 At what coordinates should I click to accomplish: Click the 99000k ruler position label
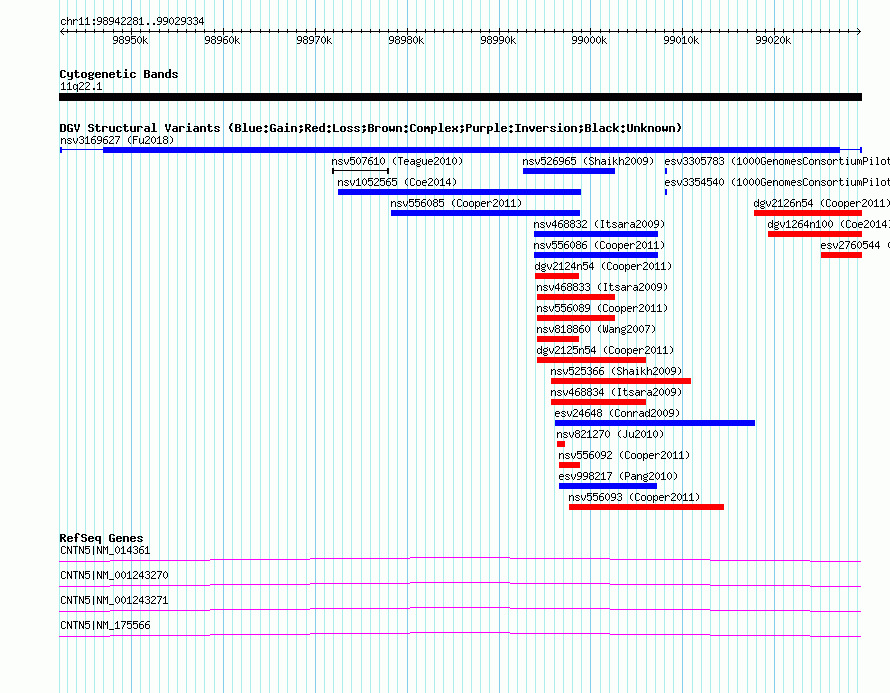[x=589, y=40]
